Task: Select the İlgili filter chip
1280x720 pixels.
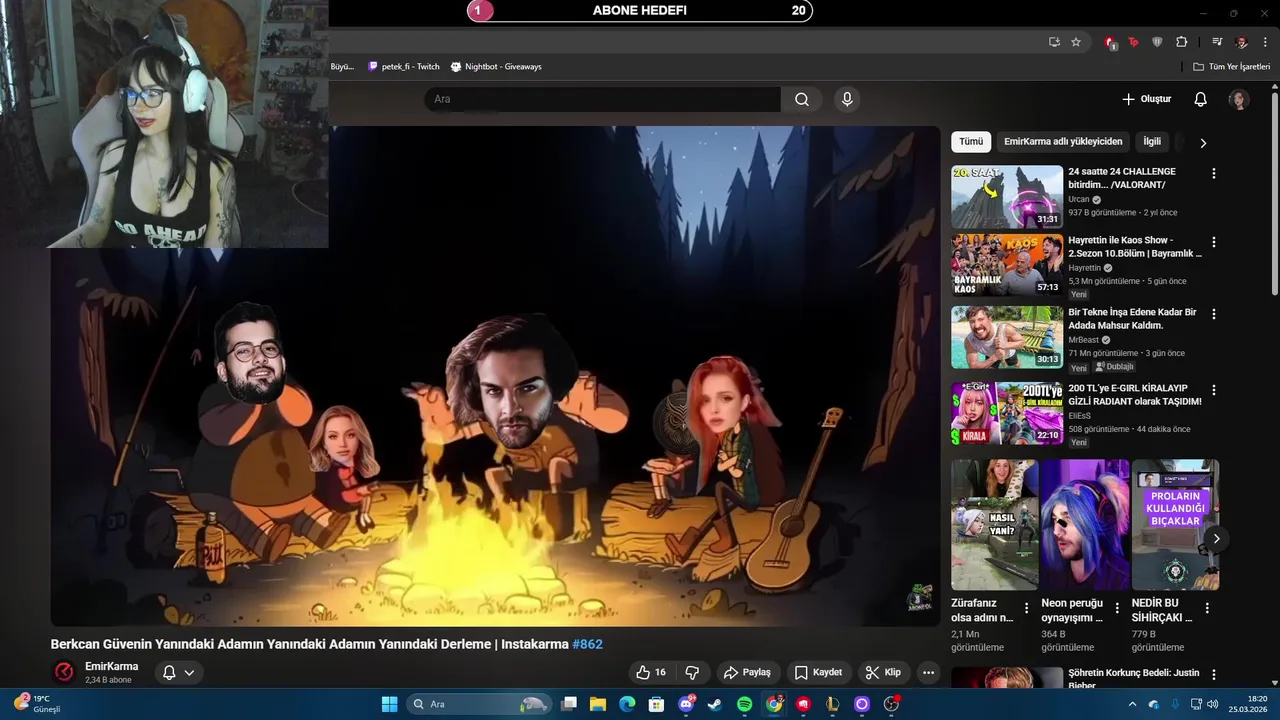Action: [1152, 142]
